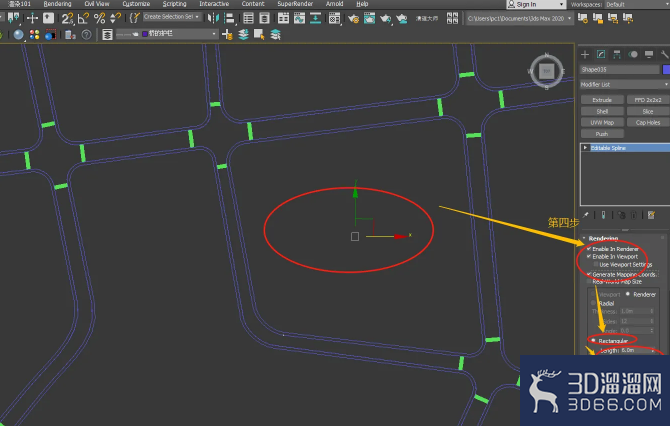Toggle the 2.5D Snaps icon

(x=67, y=18)
